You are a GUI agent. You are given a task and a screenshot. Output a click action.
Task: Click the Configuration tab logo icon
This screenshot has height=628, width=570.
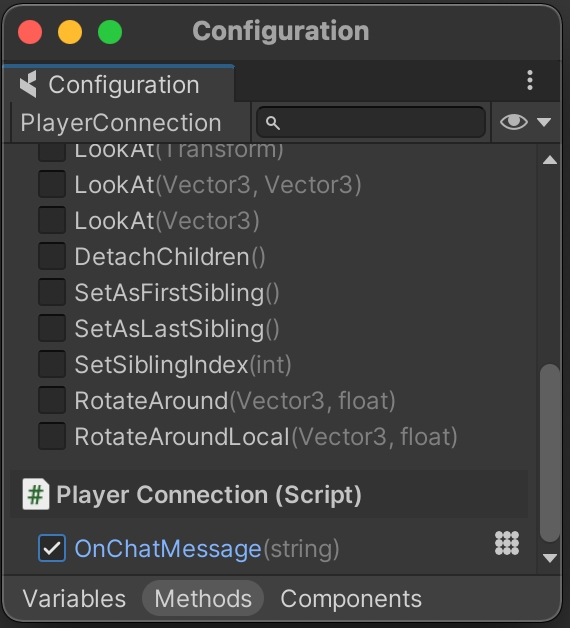(x=28, y=84)
